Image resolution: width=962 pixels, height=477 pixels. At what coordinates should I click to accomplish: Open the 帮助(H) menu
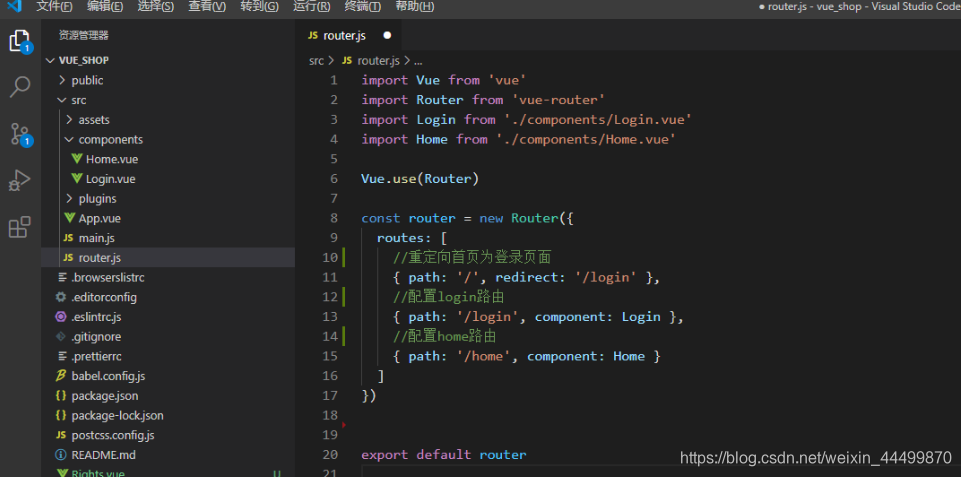tap(414, 7)
